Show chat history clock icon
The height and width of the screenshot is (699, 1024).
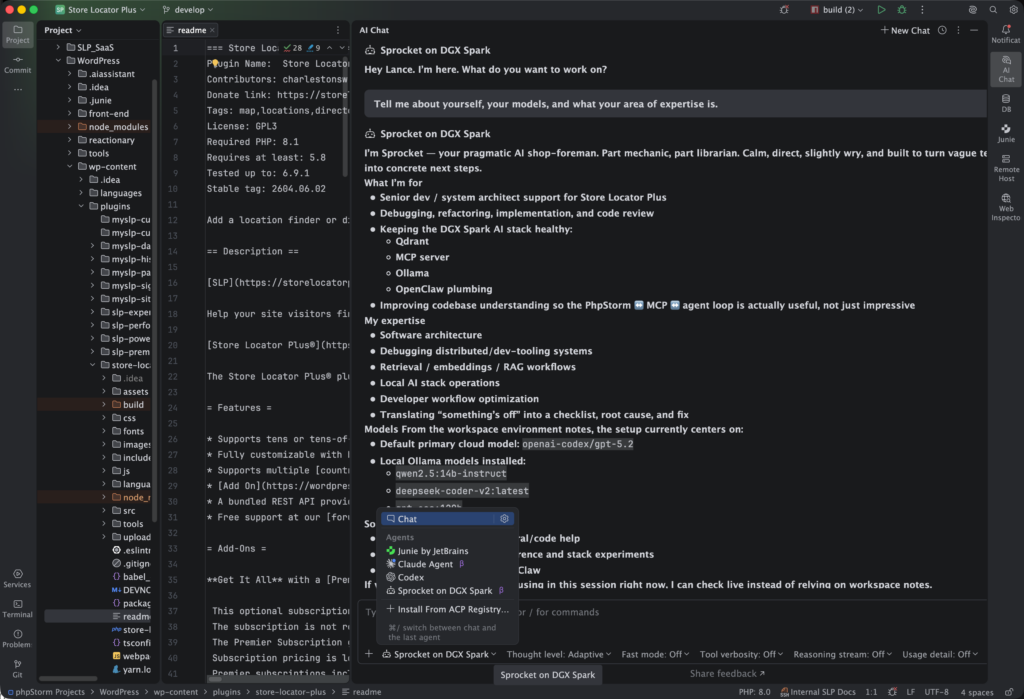click(941, 30)
